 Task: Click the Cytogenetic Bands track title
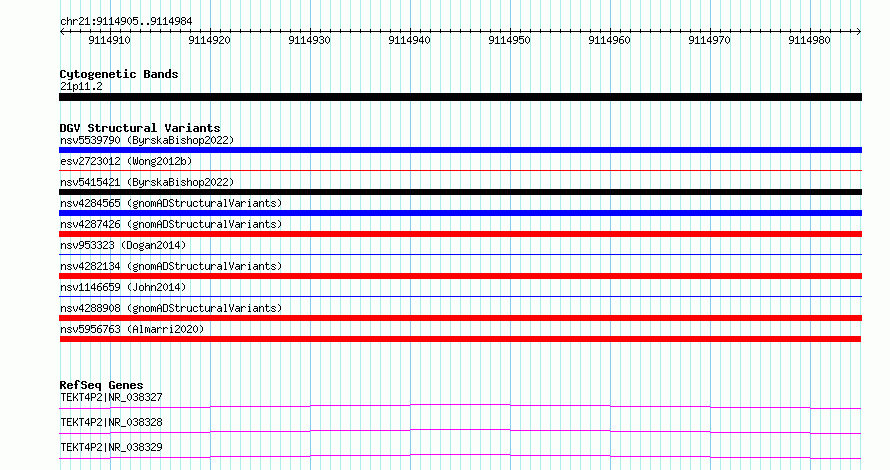point(119,74)
